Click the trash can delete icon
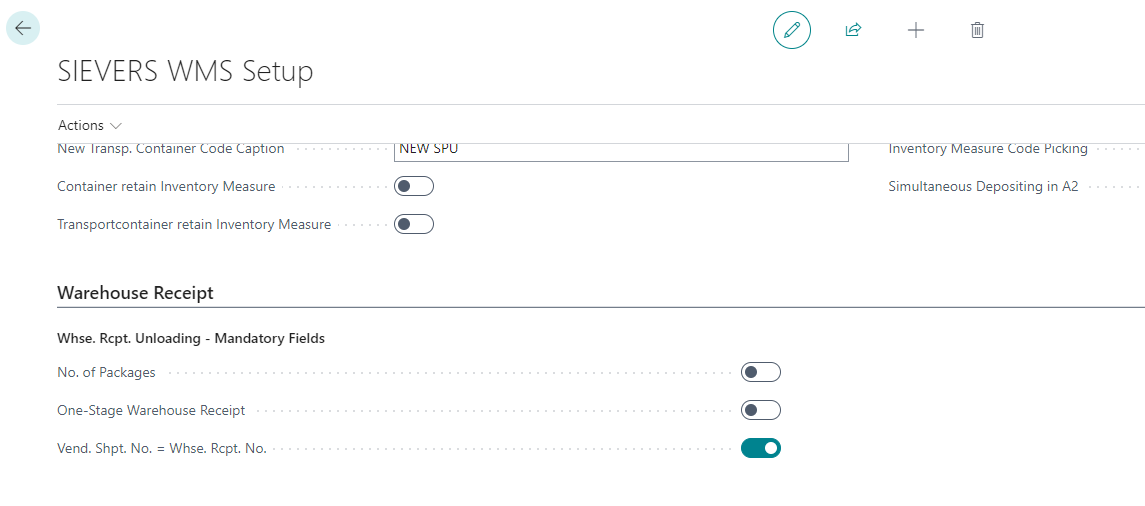 click(x=977, y=30)
